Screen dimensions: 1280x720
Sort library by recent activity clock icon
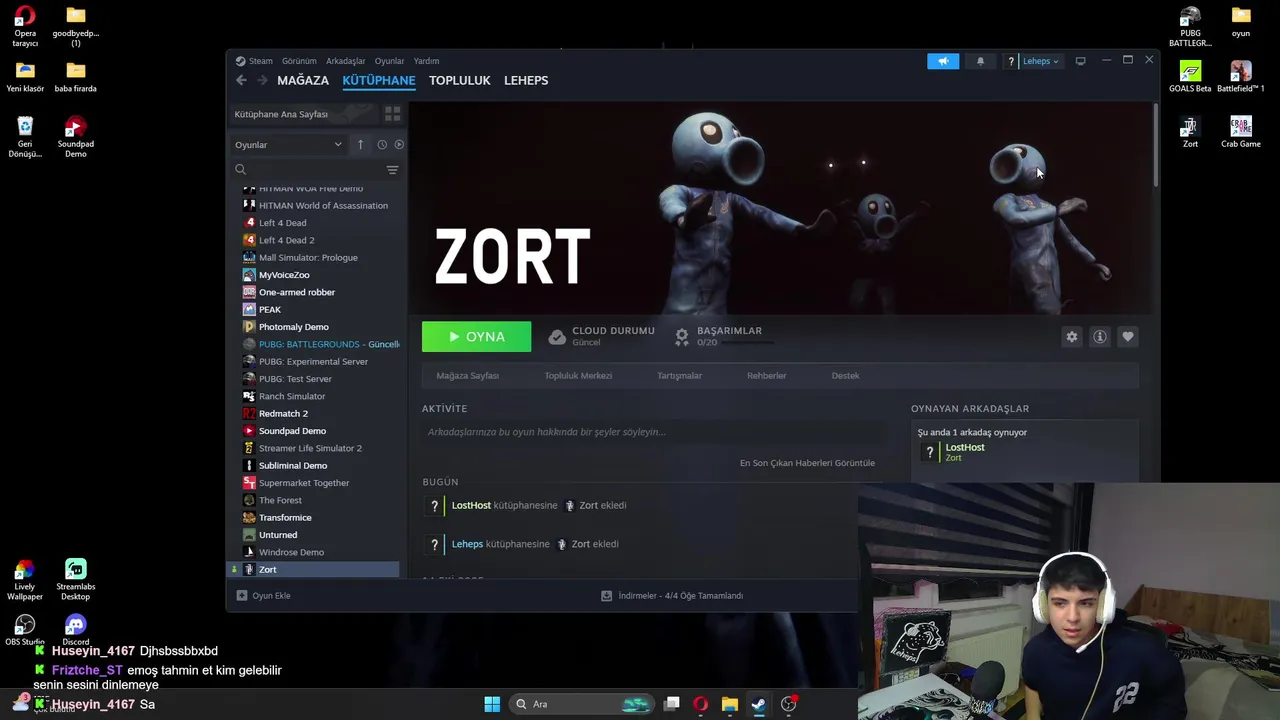[382, 145]
